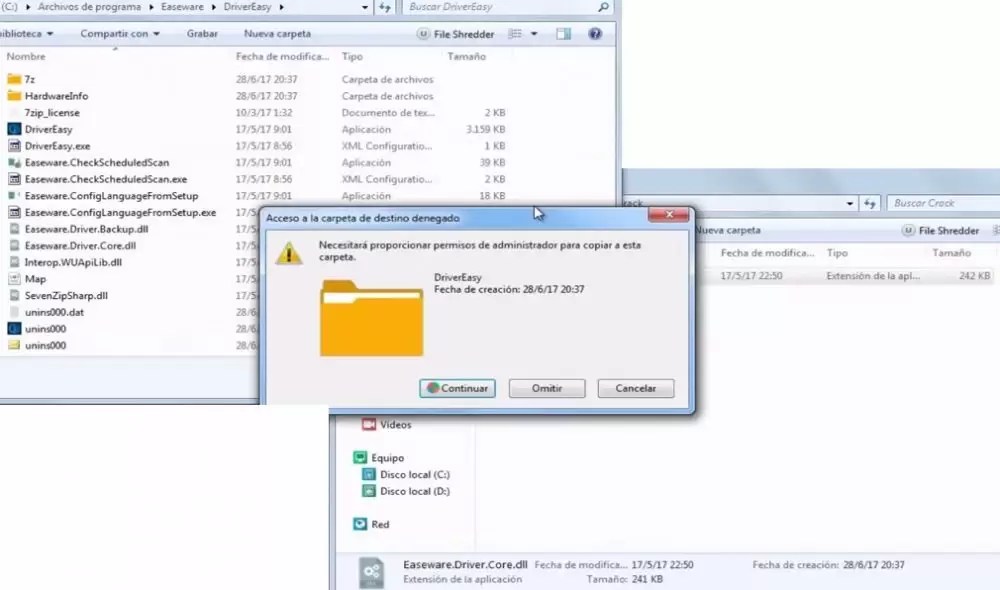Sort by Tamaño column in DriverEasy window
The height and width of the screenshot is (590, 1000).
tap(466, 56)
